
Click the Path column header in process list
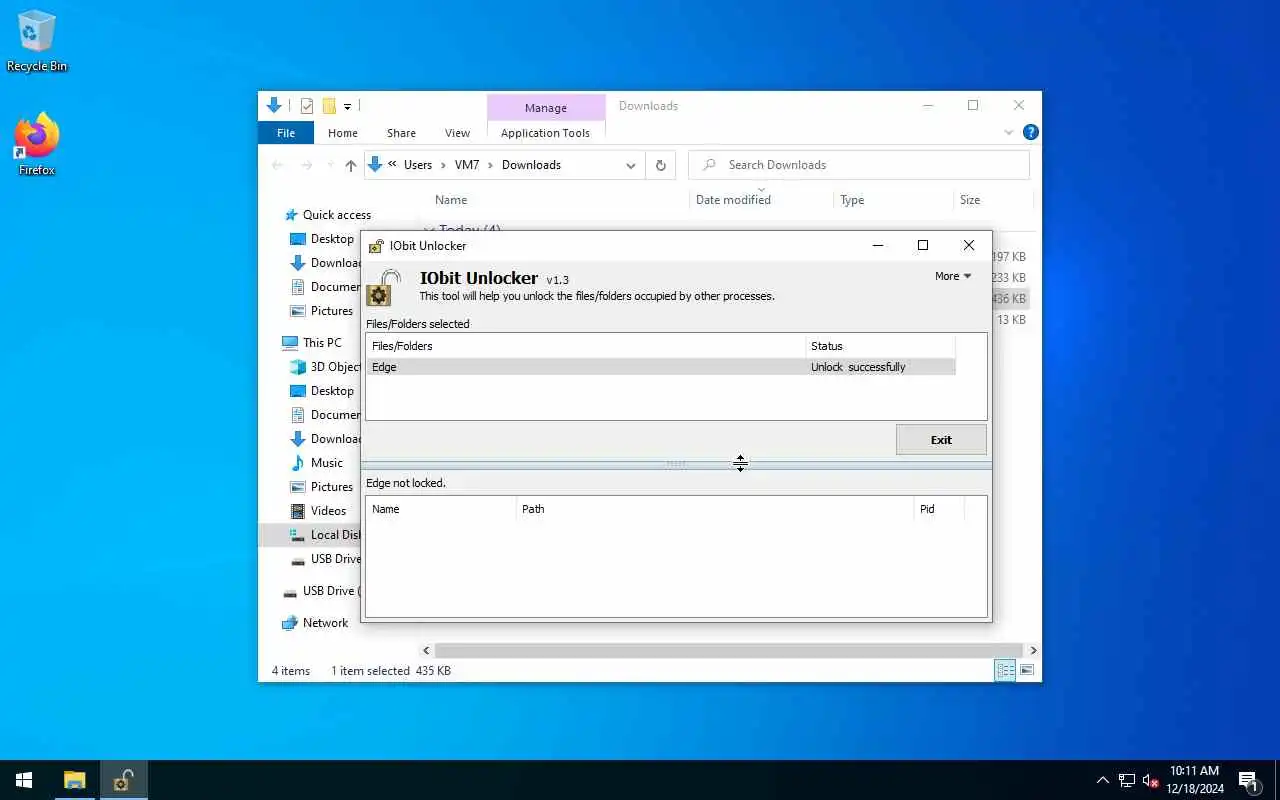click(x=715, y=509)
